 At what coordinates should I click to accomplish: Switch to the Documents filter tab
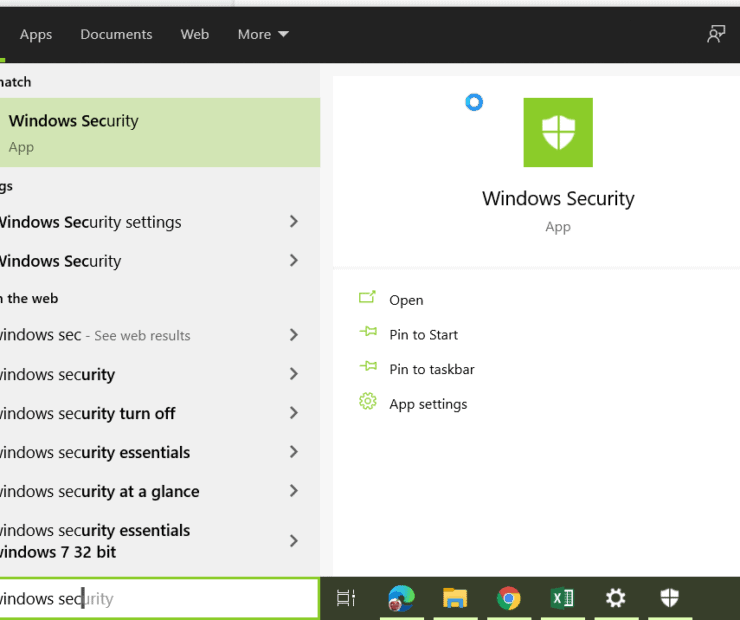[x=116, y=34]
